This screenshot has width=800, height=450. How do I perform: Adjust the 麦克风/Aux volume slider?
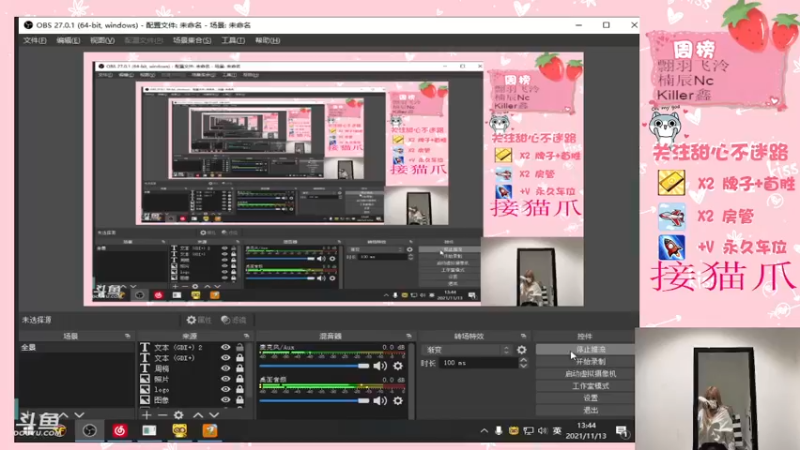(x=314, y=366)
